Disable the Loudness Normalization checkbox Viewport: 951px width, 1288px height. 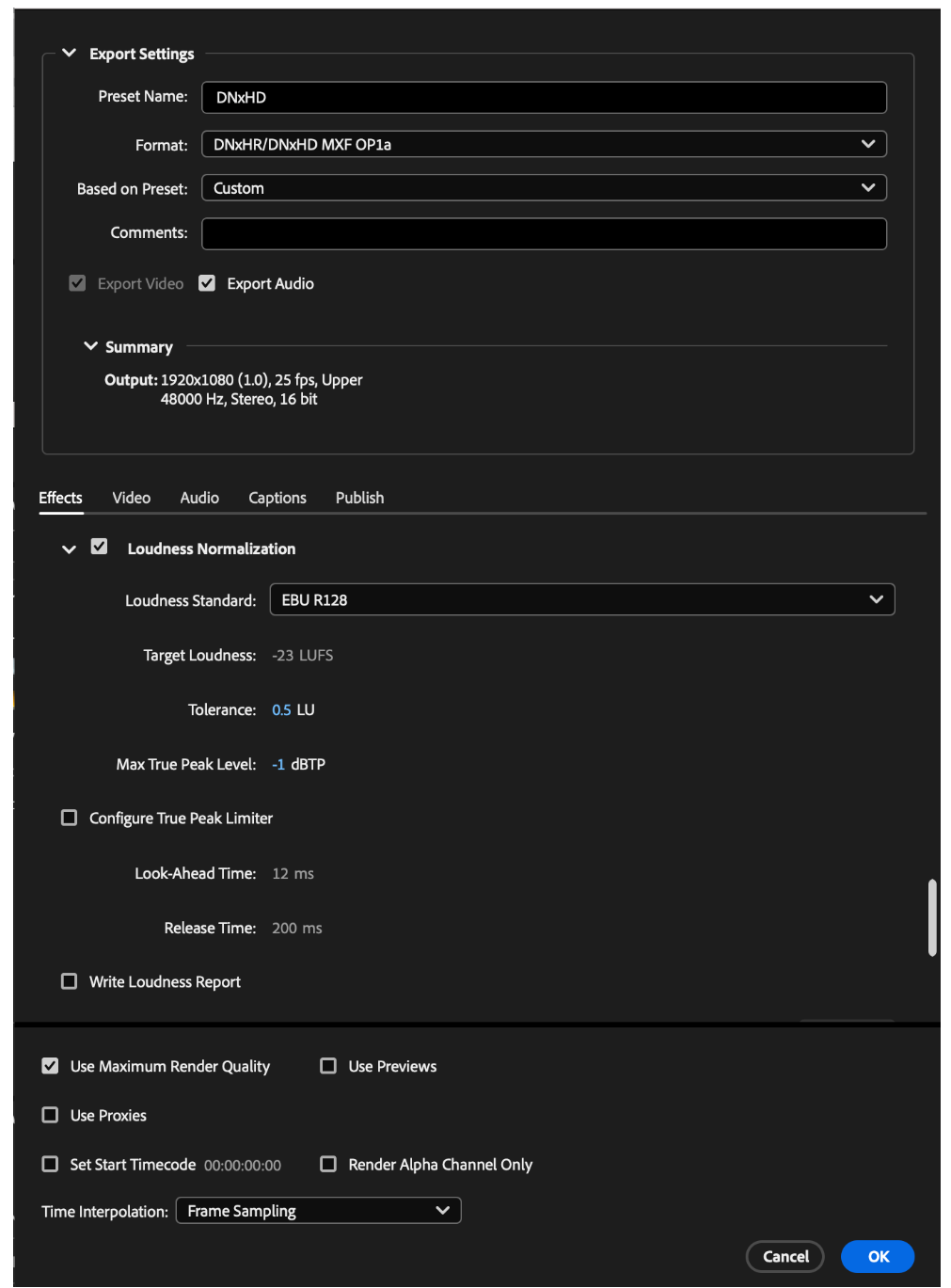pyautogui.click(x=99, y=547)
